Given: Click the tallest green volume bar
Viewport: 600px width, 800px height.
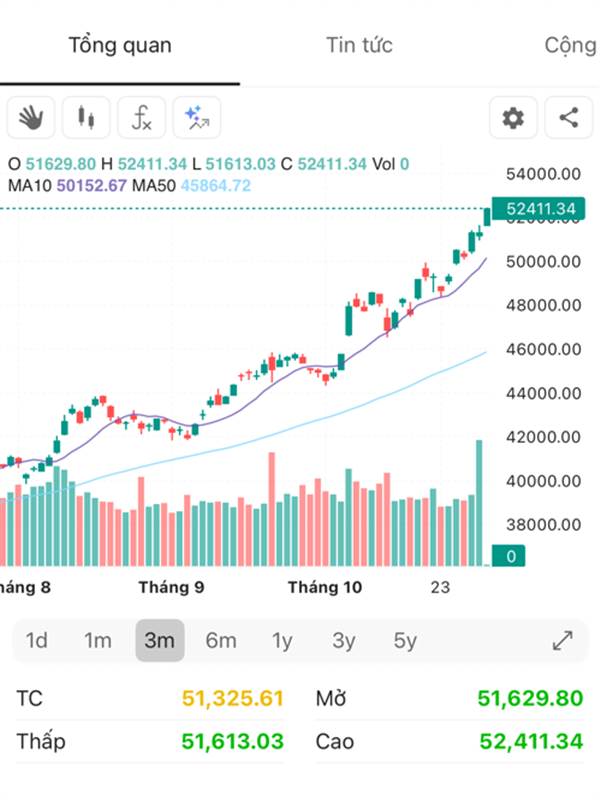Looking at the screenshot, I should (479, 500).
